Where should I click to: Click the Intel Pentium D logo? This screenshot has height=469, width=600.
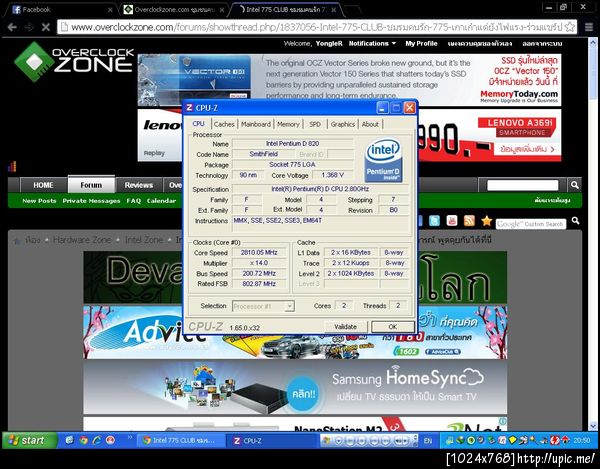coord(383,160)
